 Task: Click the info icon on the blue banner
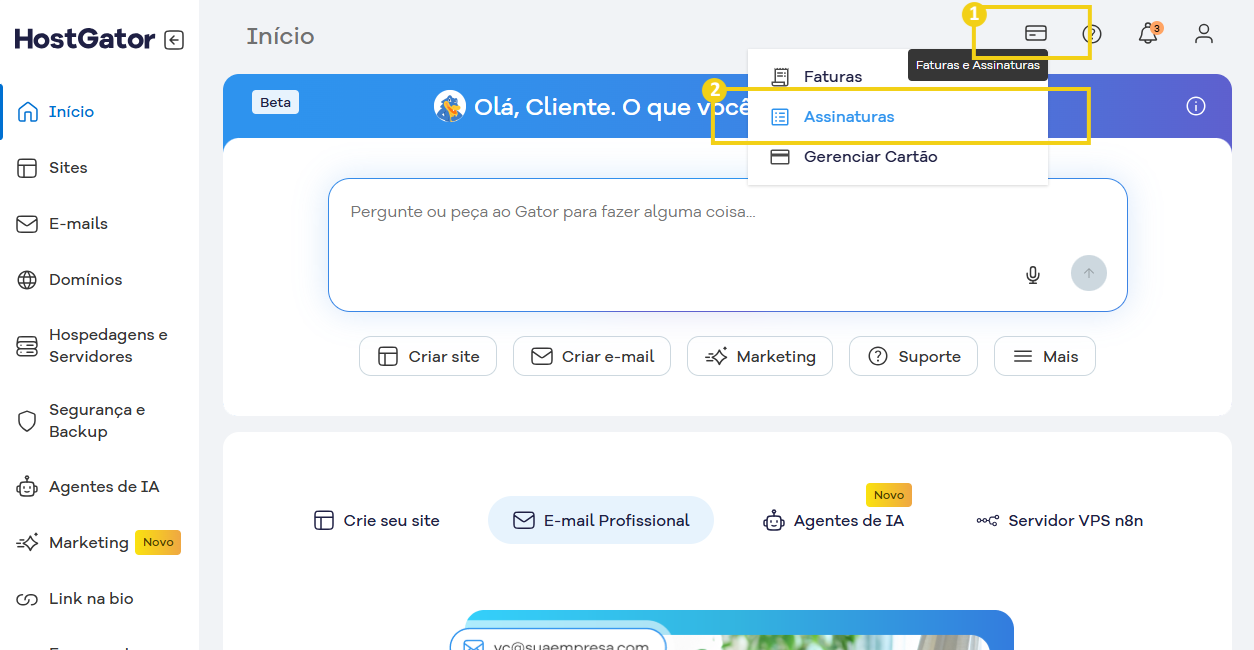(x=1196, y=106)
